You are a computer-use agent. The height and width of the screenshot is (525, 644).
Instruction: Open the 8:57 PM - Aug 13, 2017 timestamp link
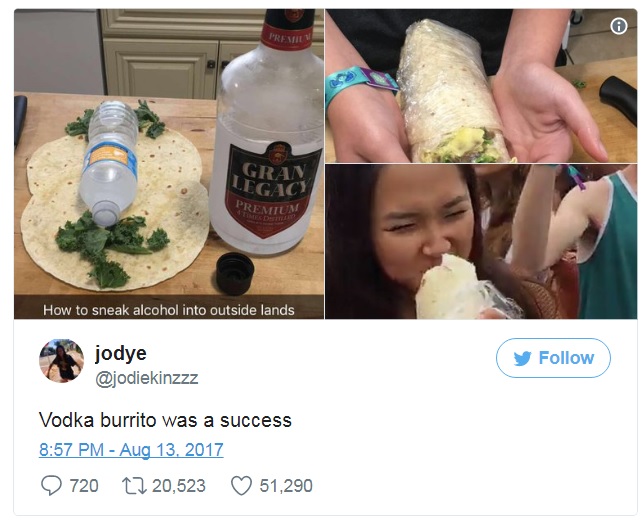[x=131, y=449]
